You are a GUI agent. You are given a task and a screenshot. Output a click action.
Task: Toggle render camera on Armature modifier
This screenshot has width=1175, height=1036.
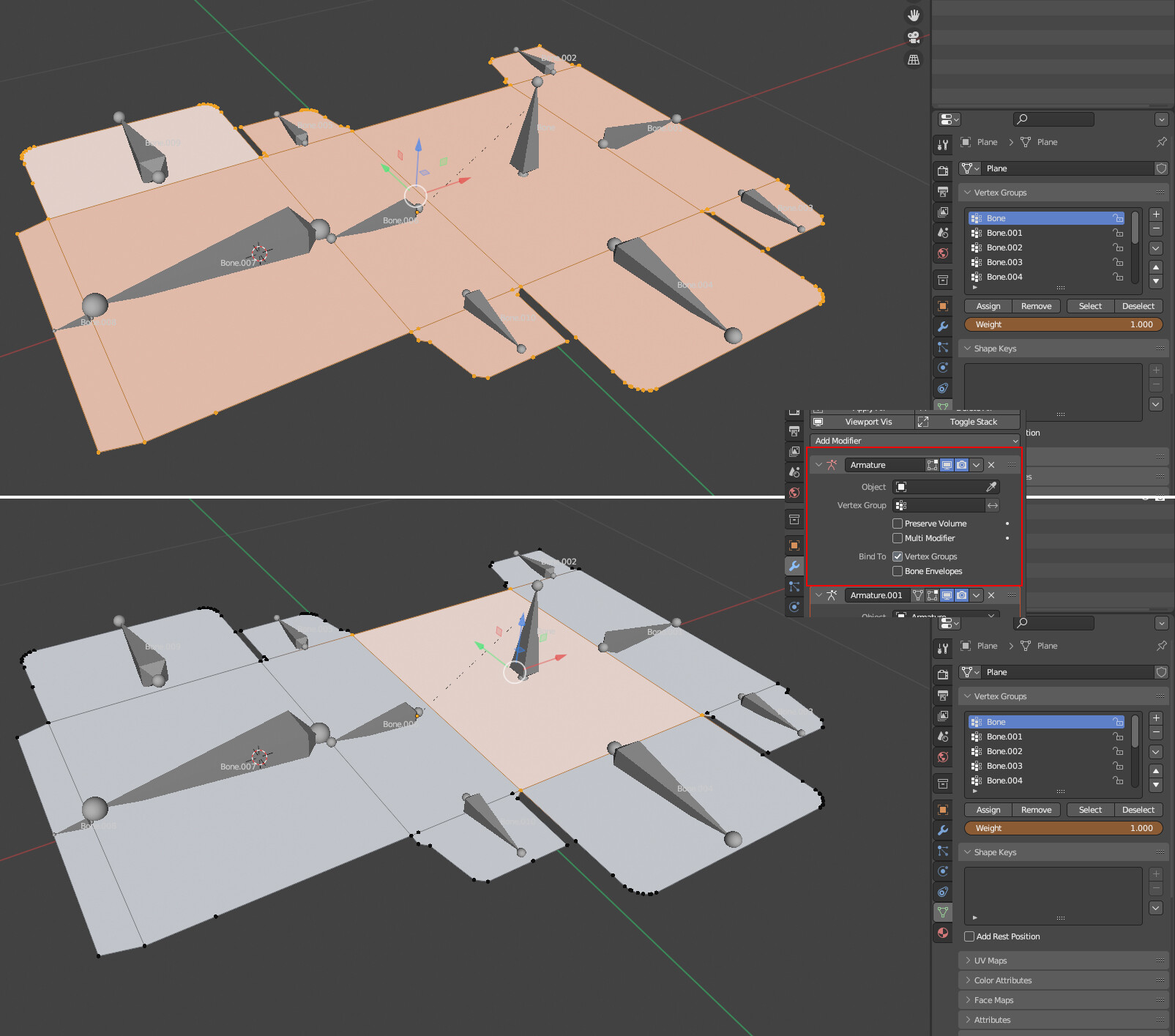point(962,465)
